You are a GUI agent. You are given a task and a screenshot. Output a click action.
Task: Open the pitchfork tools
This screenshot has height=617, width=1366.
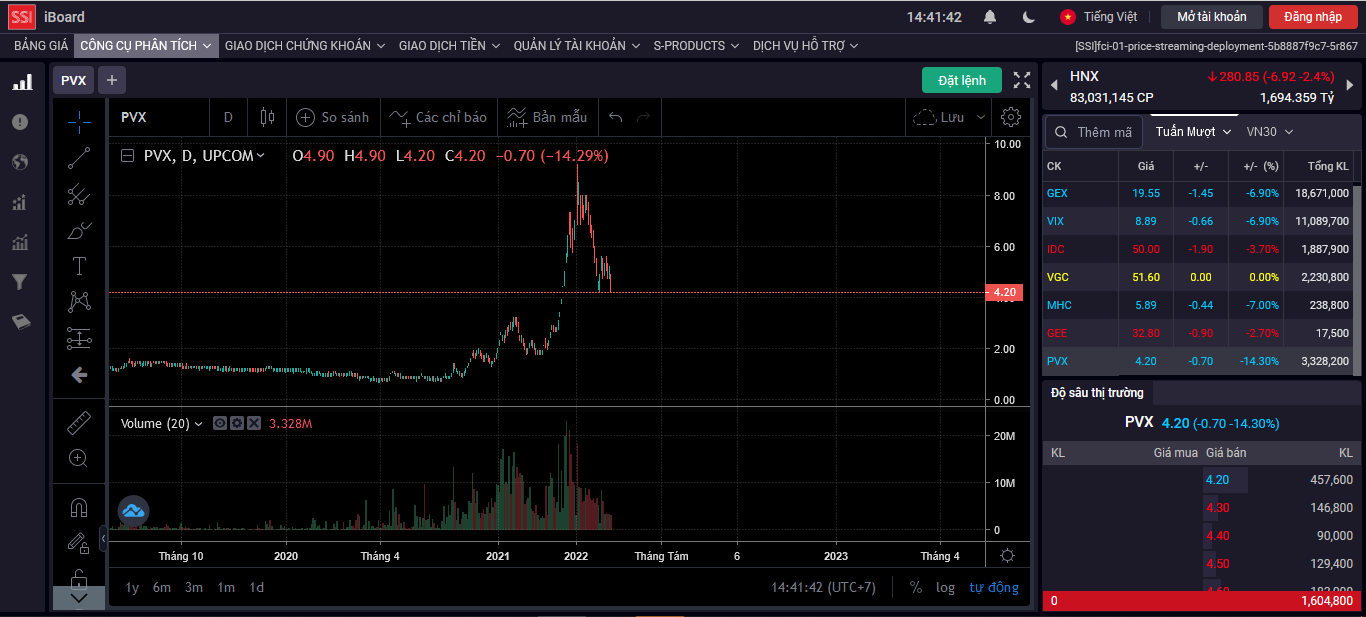click(79, 194)
